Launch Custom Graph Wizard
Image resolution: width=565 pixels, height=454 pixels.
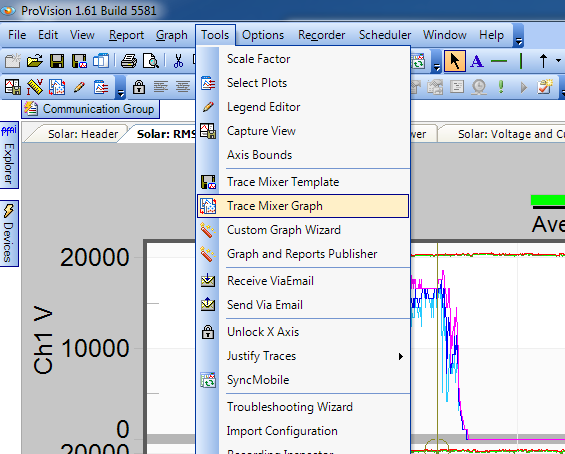pyautogui.click(x=303, y=230)
